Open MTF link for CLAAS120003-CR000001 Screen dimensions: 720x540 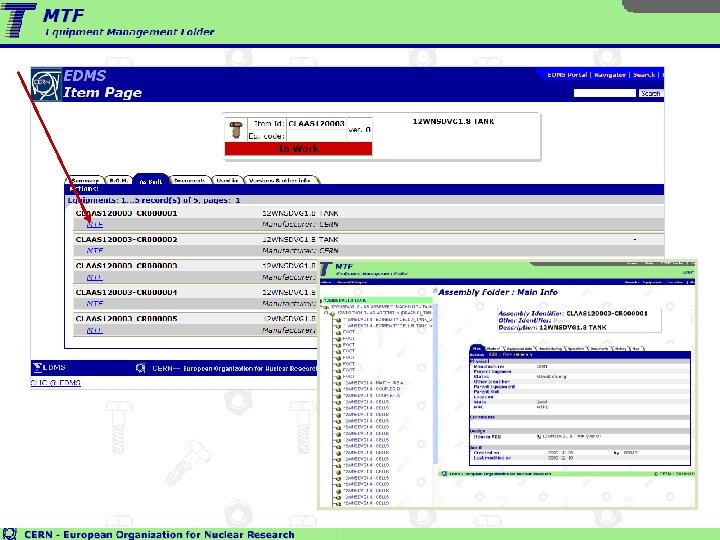pos(95,224)
